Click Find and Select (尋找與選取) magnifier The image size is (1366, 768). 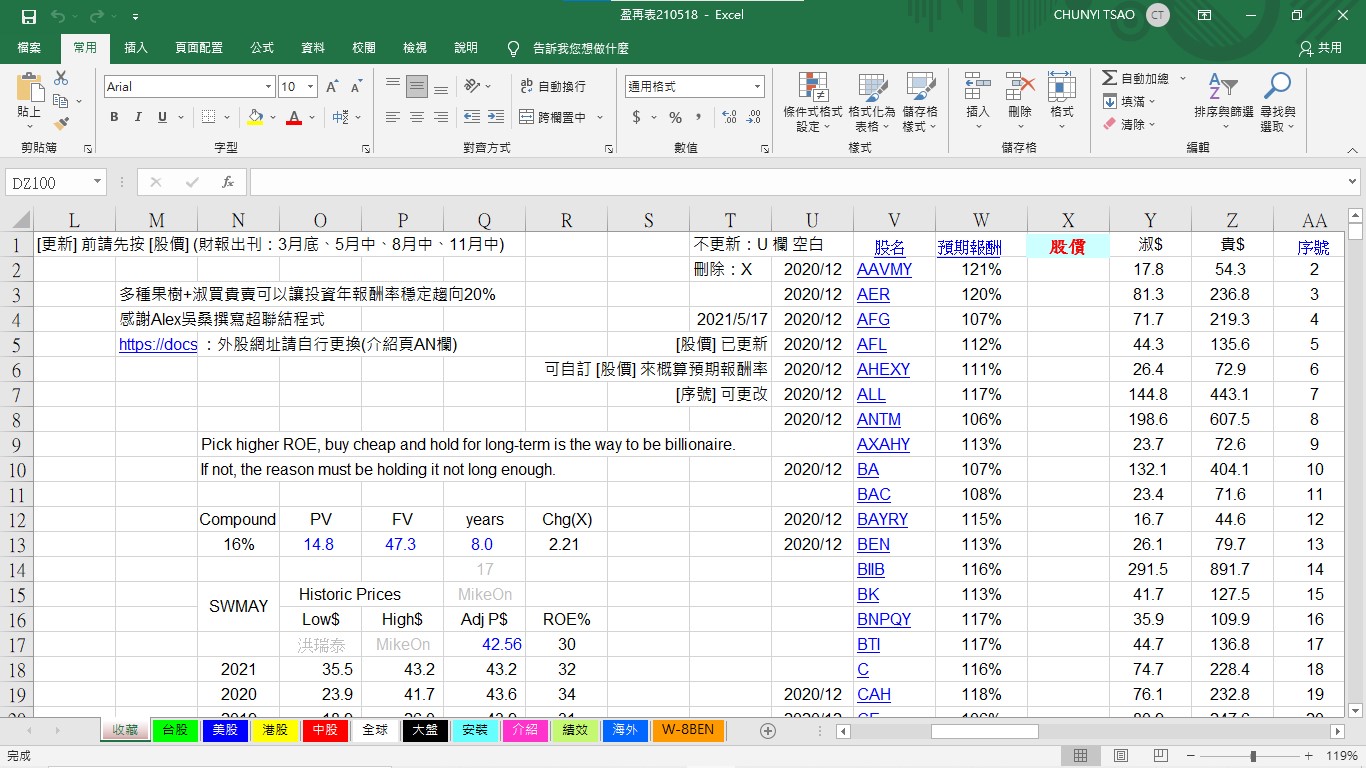1277,102
